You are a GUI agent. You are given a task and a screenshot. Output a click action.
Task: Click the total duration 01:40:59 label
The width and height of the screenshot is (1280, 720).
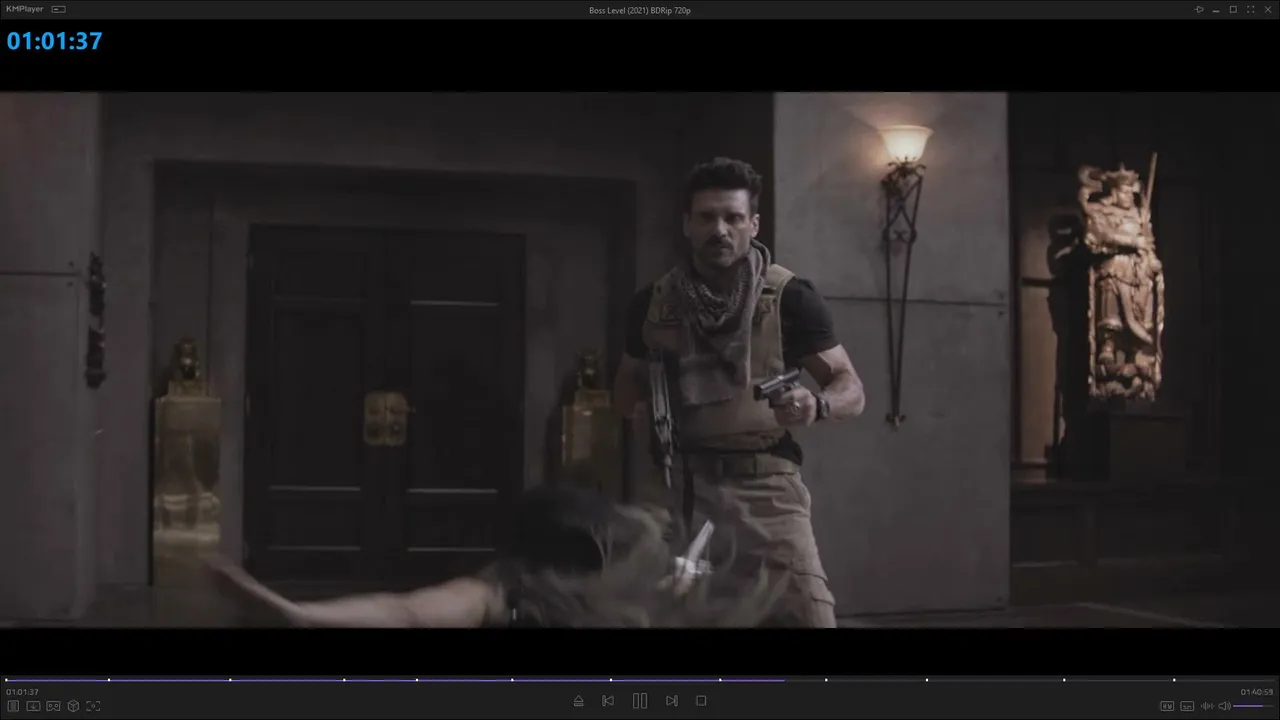pyautogui.click(x=1257, y=692)
